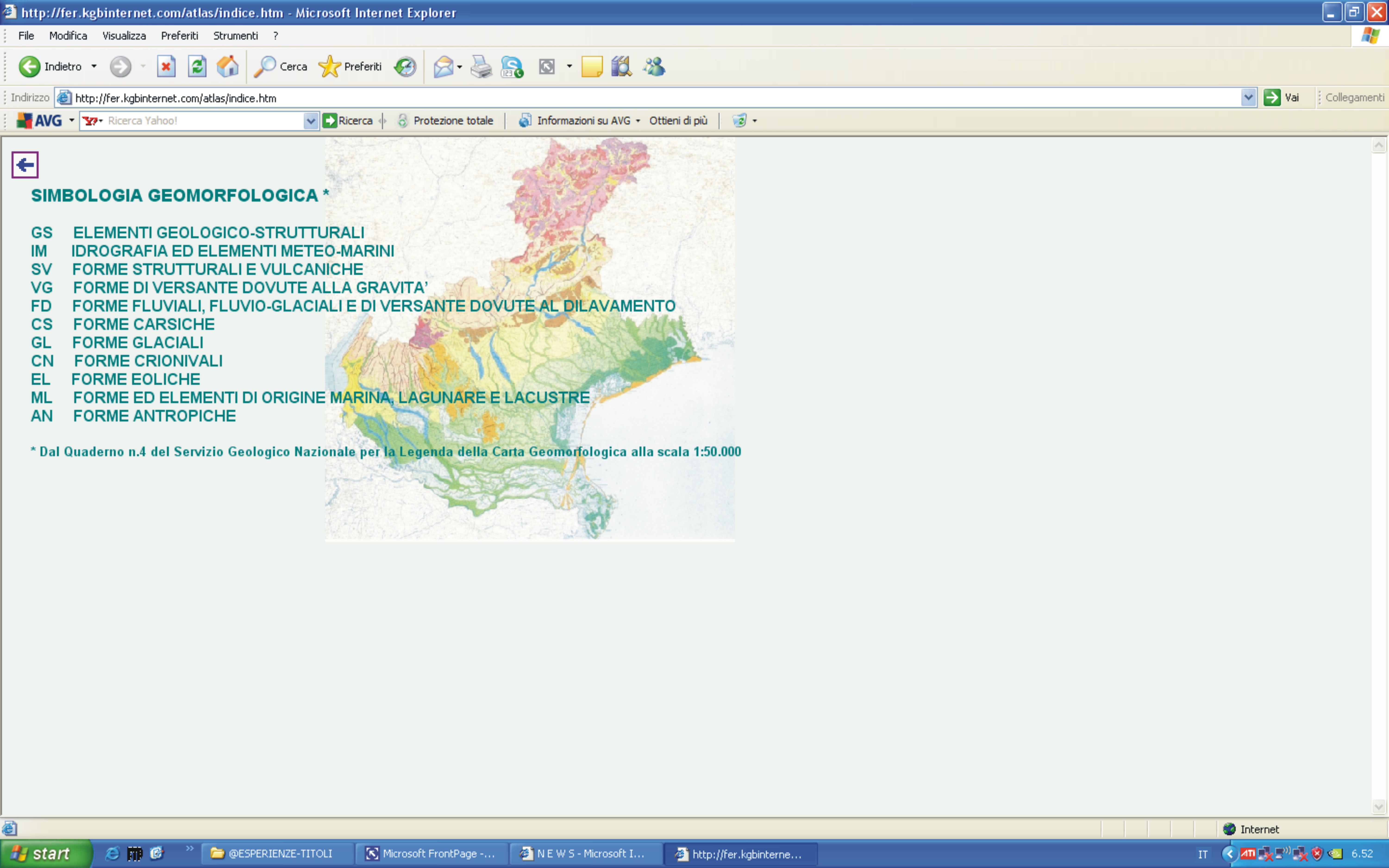
Task: Click Protezione totale in AVG toolbar
Action: pyautogui.click(x=445, y=121)
